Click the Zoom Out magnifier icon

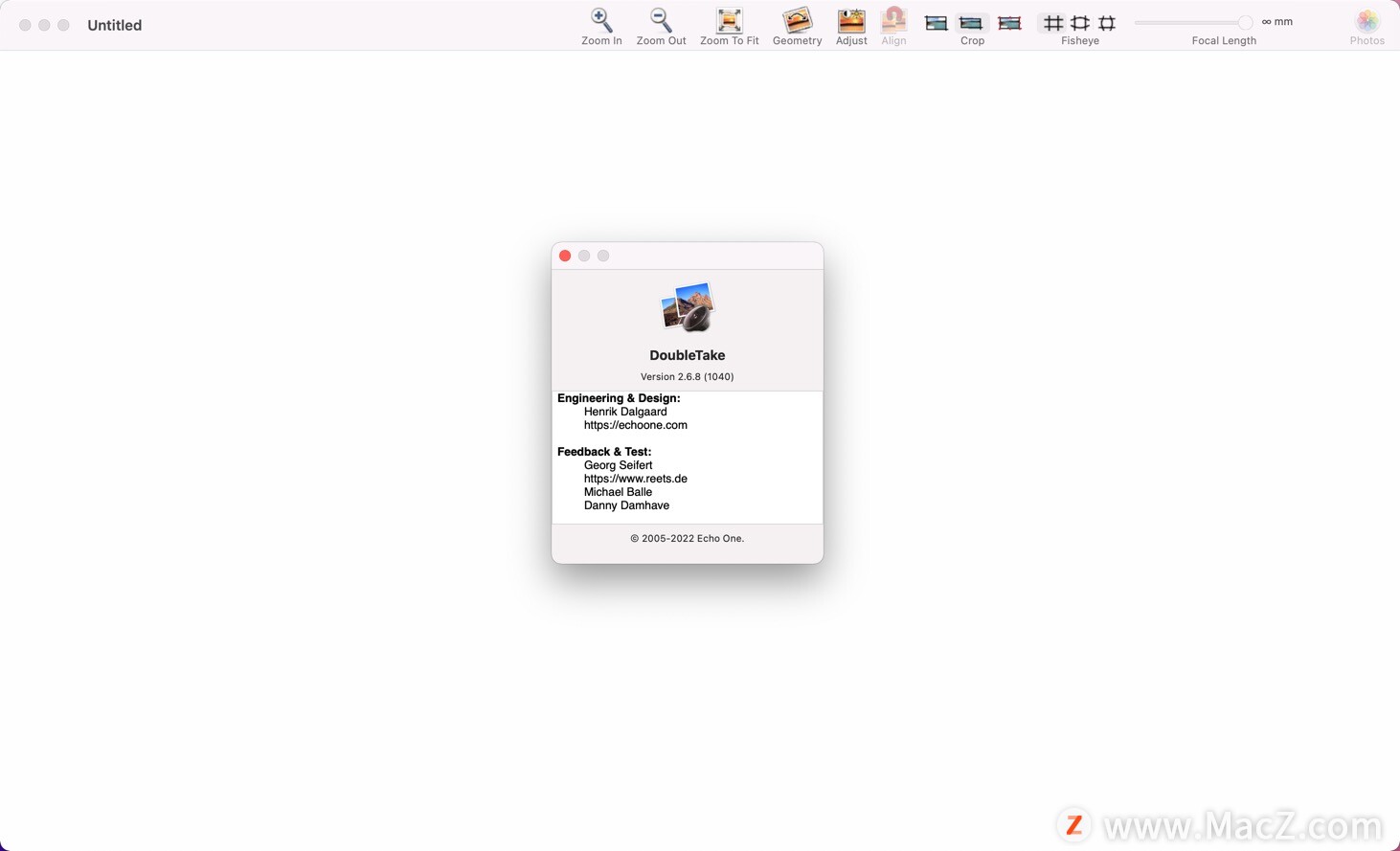[661, 20]
